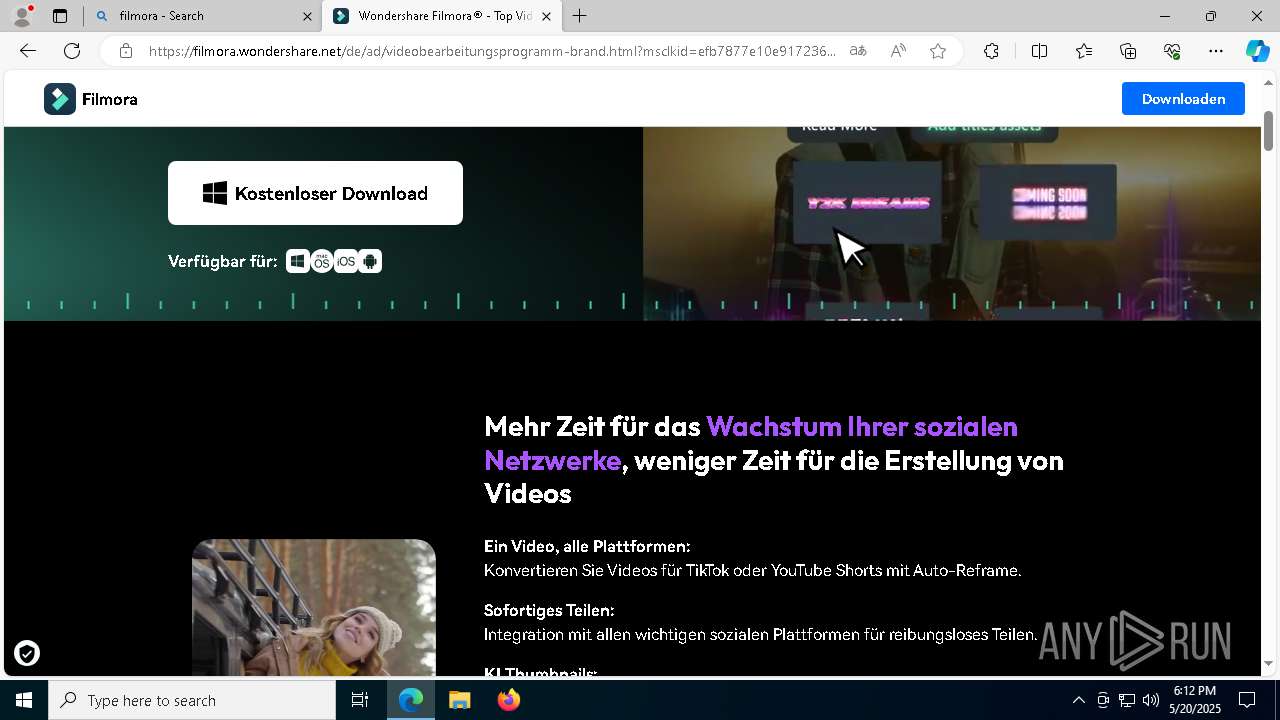Open volume control in system tray
The image size is (1280, 720).
tap(1150, 700)
